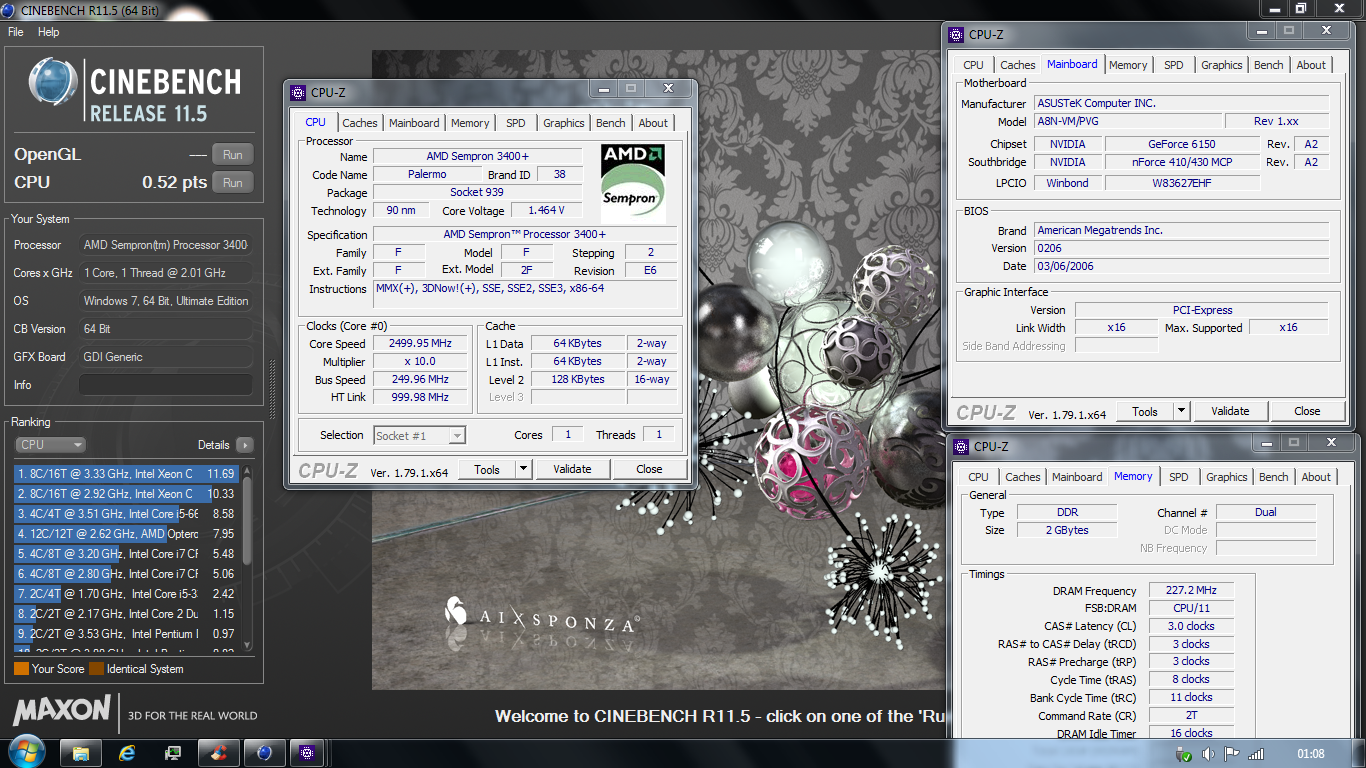
Task: Click the Info input field
Action: tap(166, 385)
